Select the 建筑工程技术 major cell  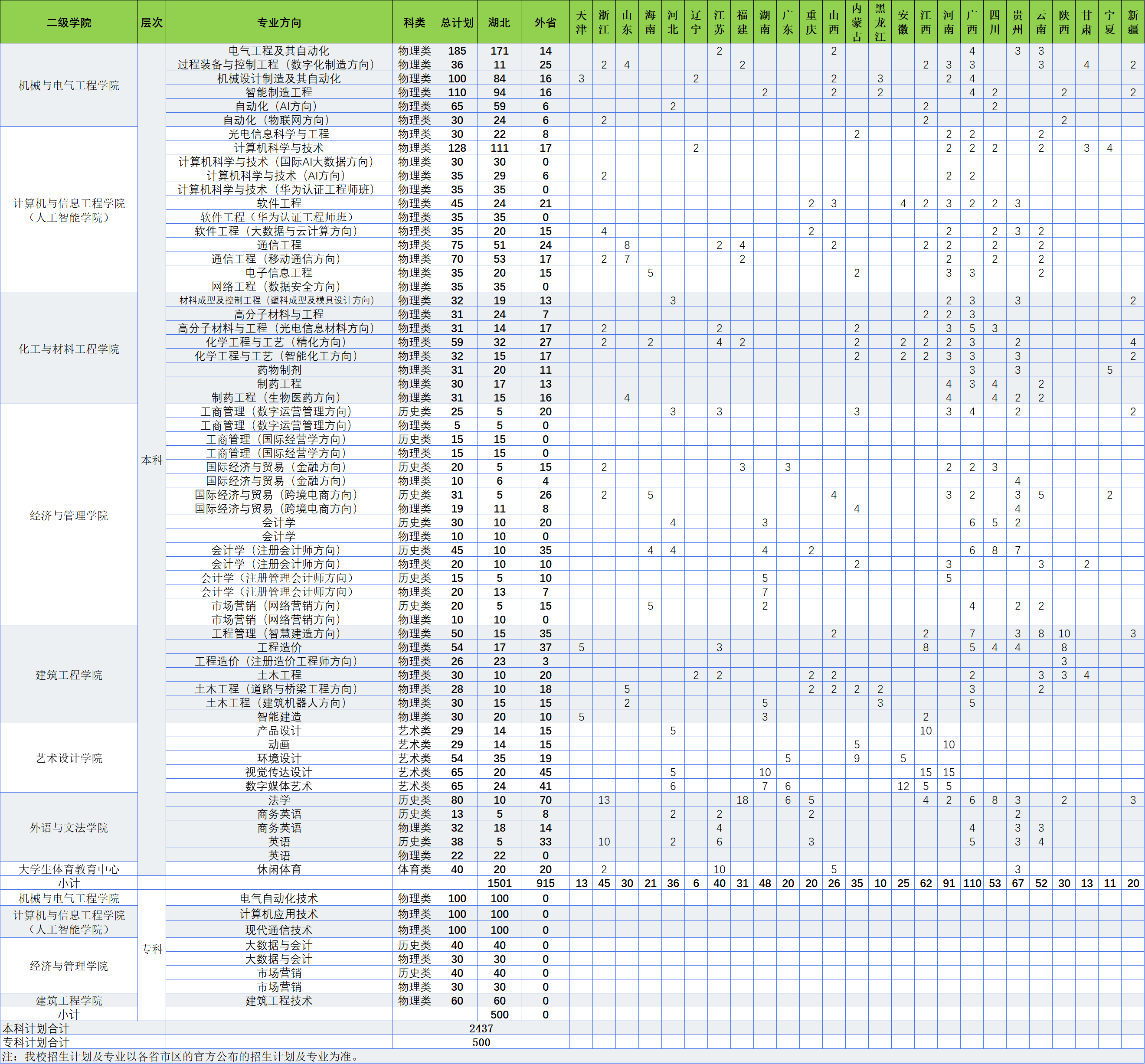pyautogui.click(x=279, y=1001)
